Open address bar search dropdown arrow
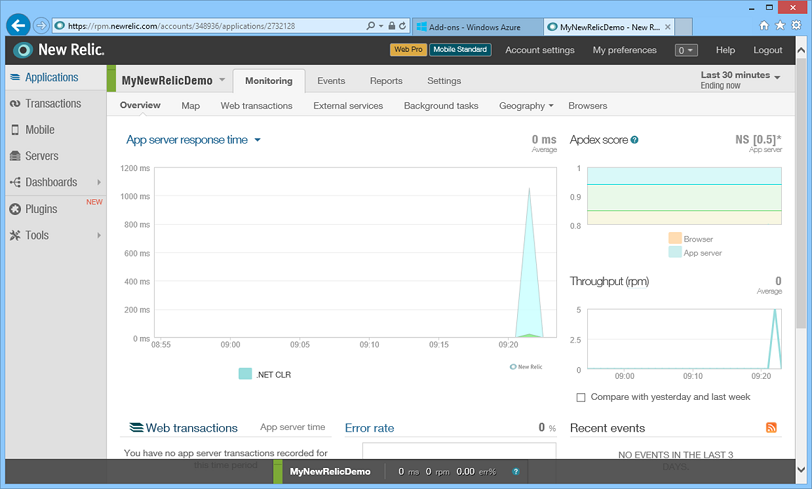The height and width of the screenshot is (489, 812). [x=381, y=25]
